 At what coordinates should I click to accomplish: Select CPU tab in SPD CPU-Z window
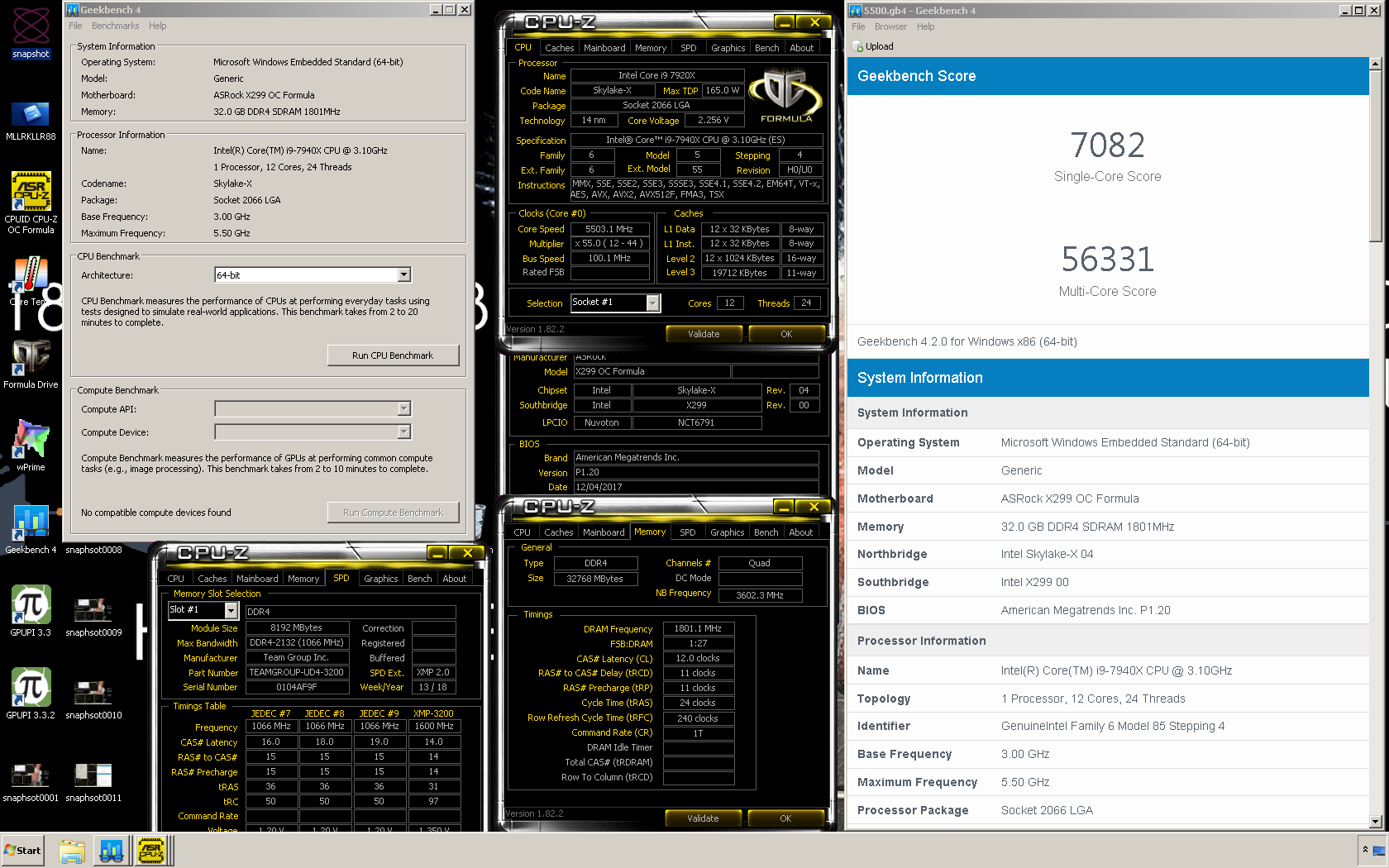[175, 579]
